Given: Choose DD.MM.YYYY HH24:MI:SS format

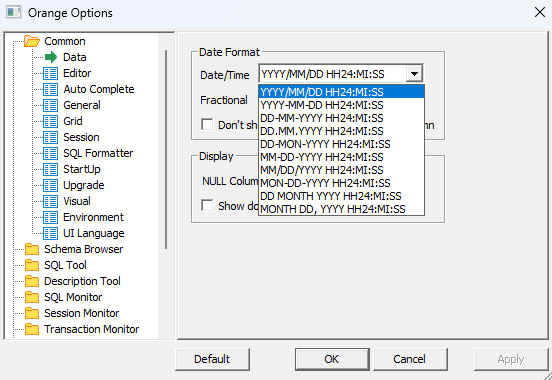Looking at the screenshot, I should [341, 131].
